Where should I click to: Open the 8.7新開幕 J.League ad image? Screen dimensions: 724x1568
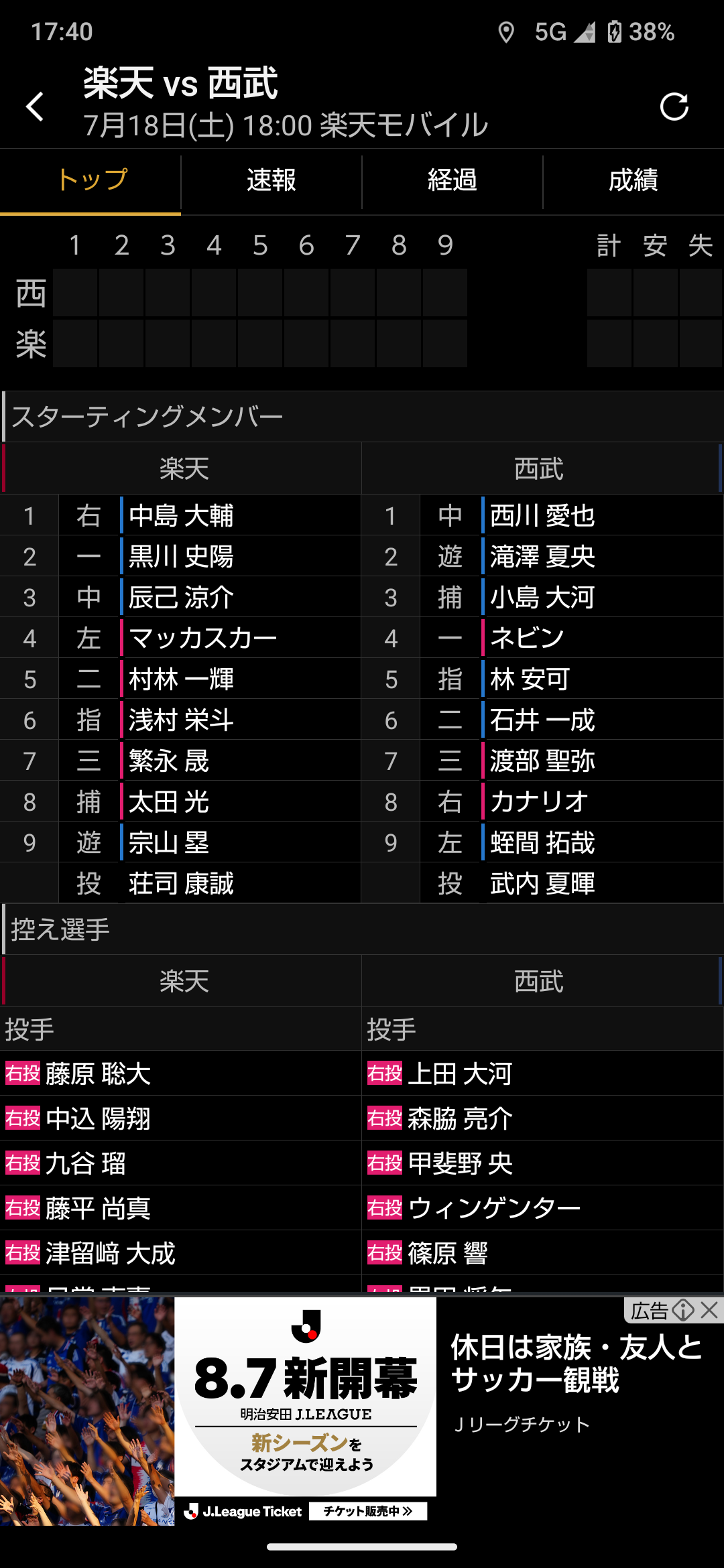pyautogui.click(x=306, y=1396)
